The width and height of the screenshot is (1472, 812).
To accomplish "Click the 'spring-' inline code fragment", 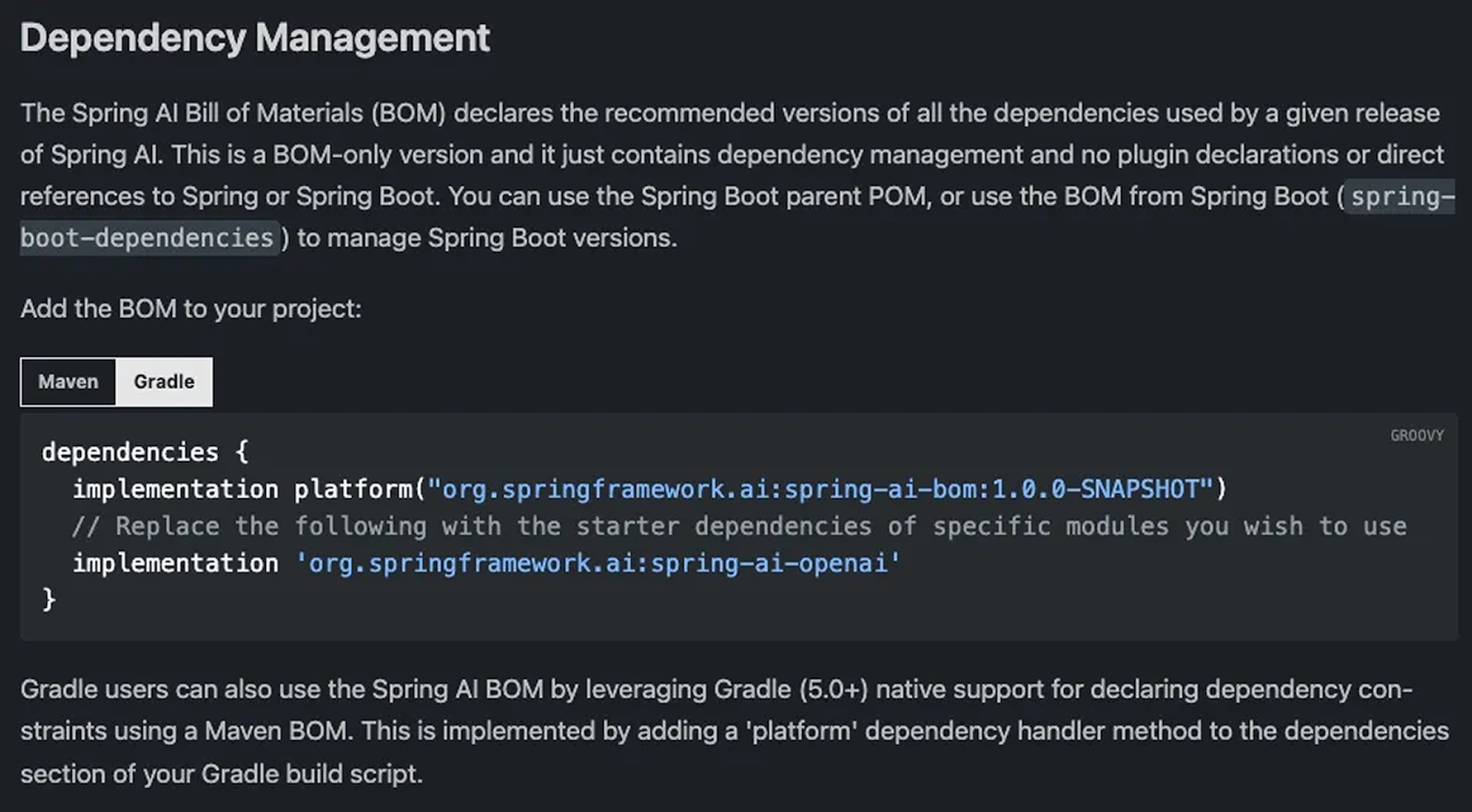I will tap(1401, 197).
